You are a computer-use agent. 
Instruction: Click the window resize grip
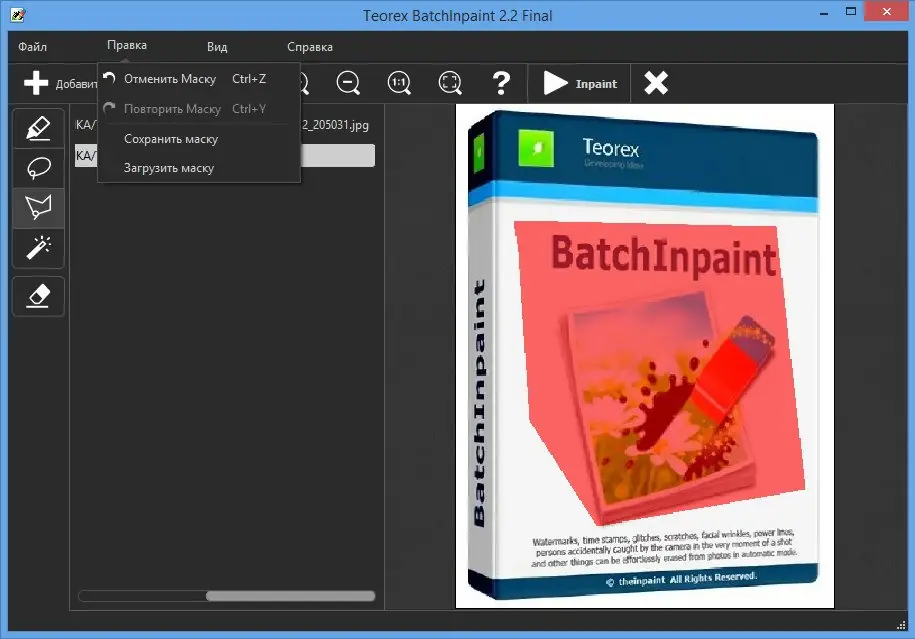(x=900, y=624)
